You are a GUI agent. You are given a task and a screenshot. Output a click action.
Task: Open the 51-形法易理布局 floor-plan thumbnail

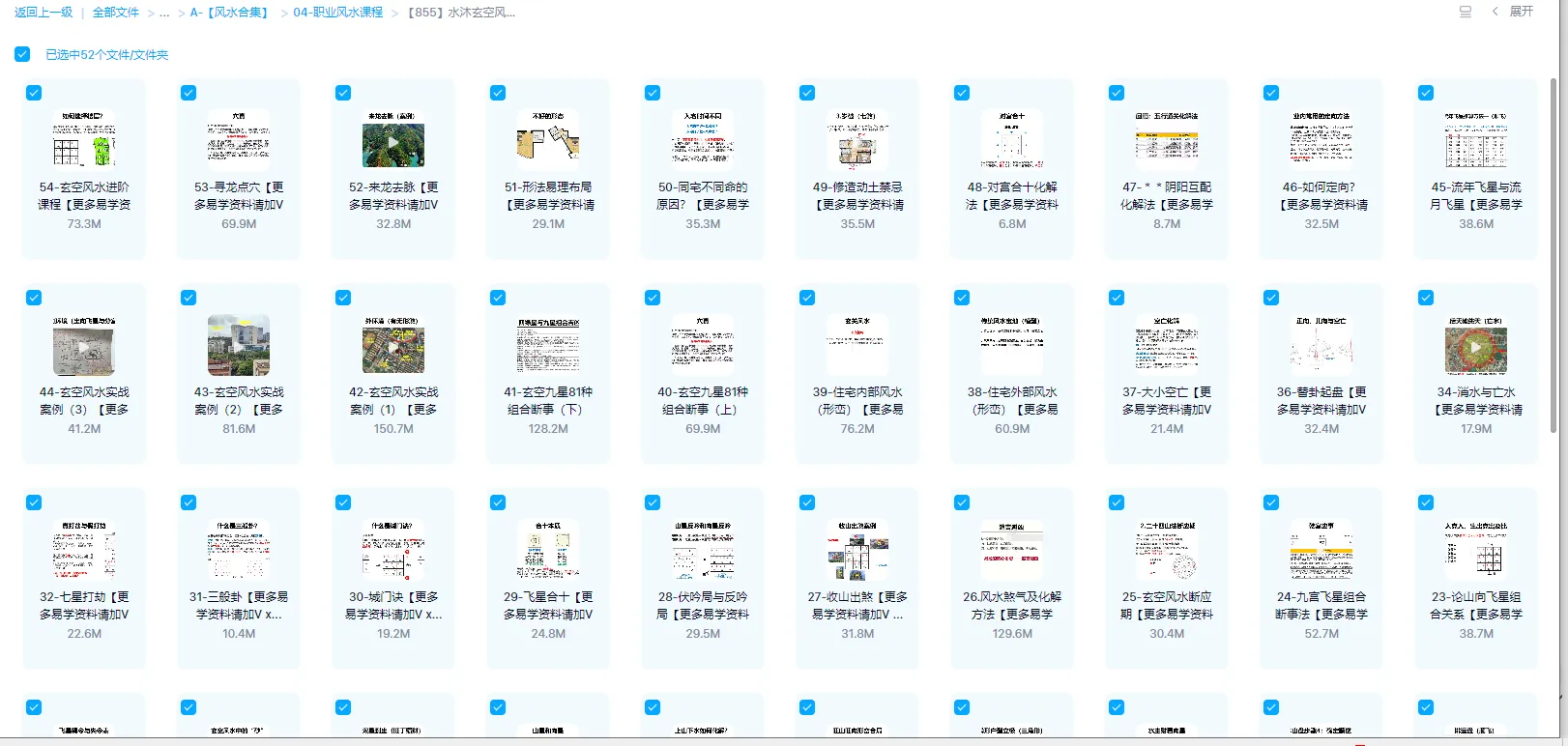click(548, 140)
